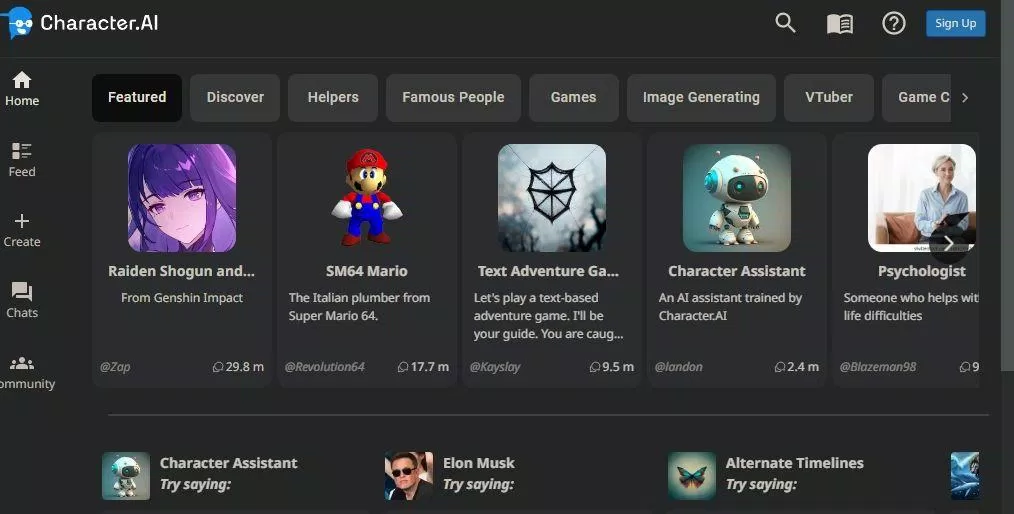Viewport: 1014px width, 514px height.
Task: Select the Discover tab
Action: point(235,97)
